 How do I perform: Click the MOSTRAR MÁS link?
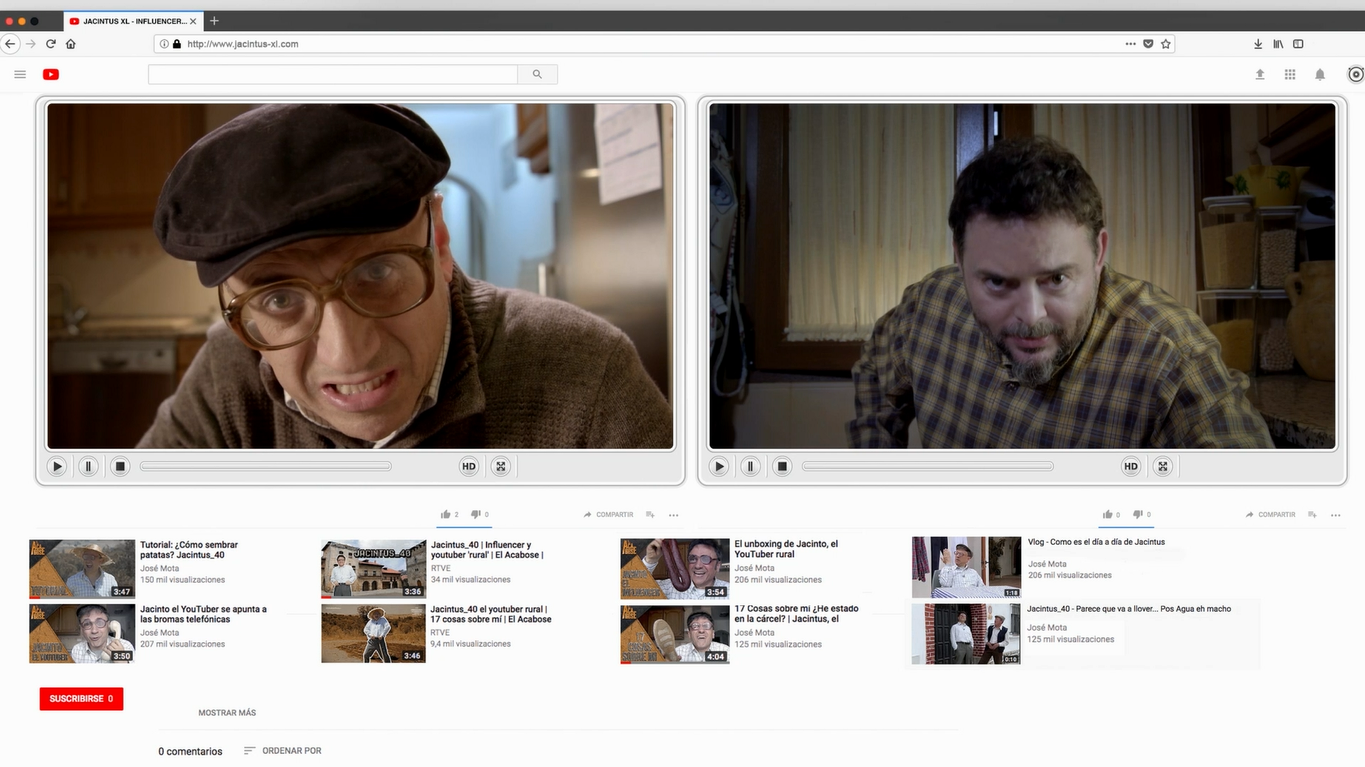click(x=227, y=713)
